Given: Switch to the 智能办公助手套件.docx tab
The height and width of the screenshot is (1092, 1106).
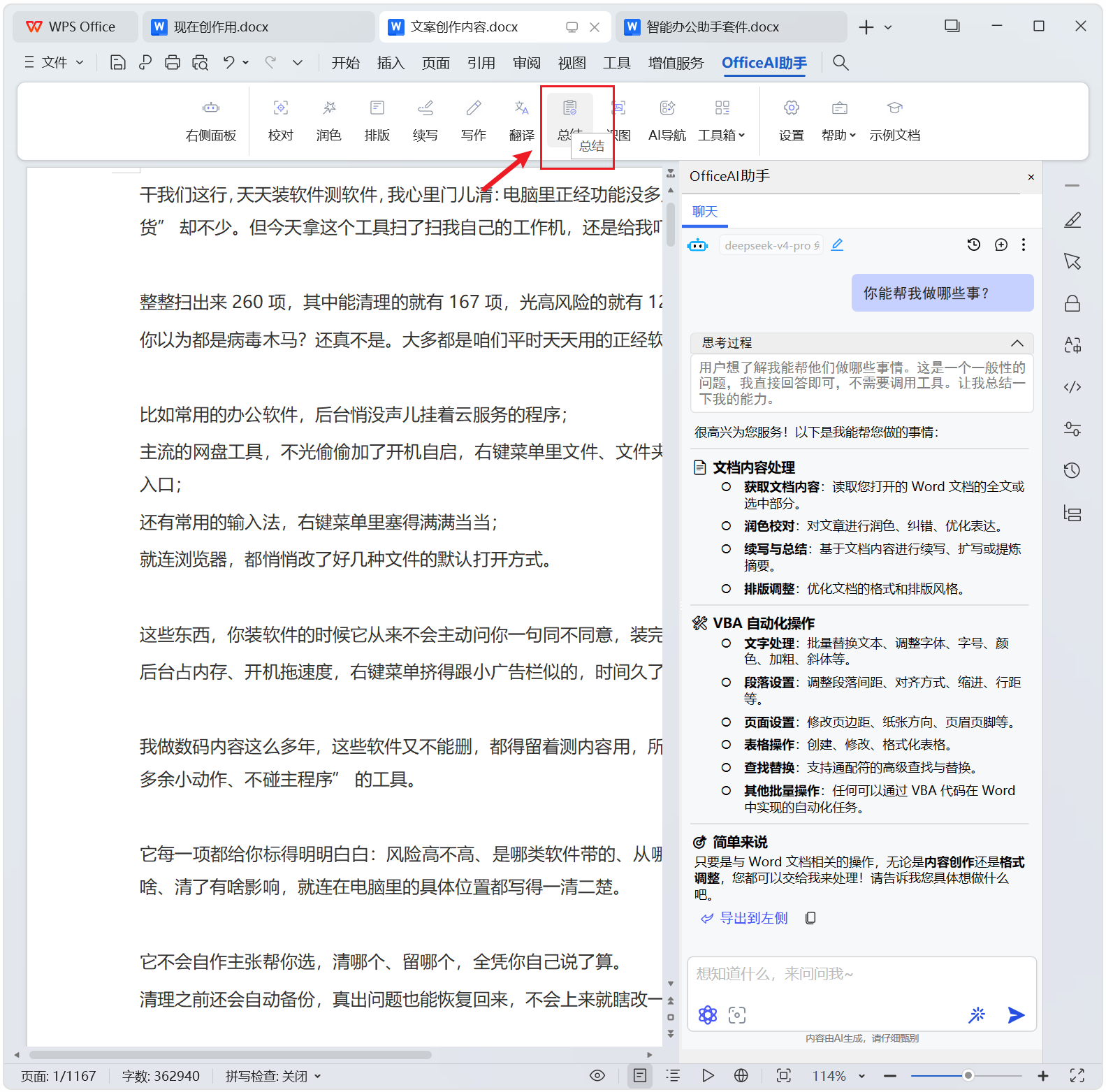Looking at the screenshot, I should click(x=731, y=27).
